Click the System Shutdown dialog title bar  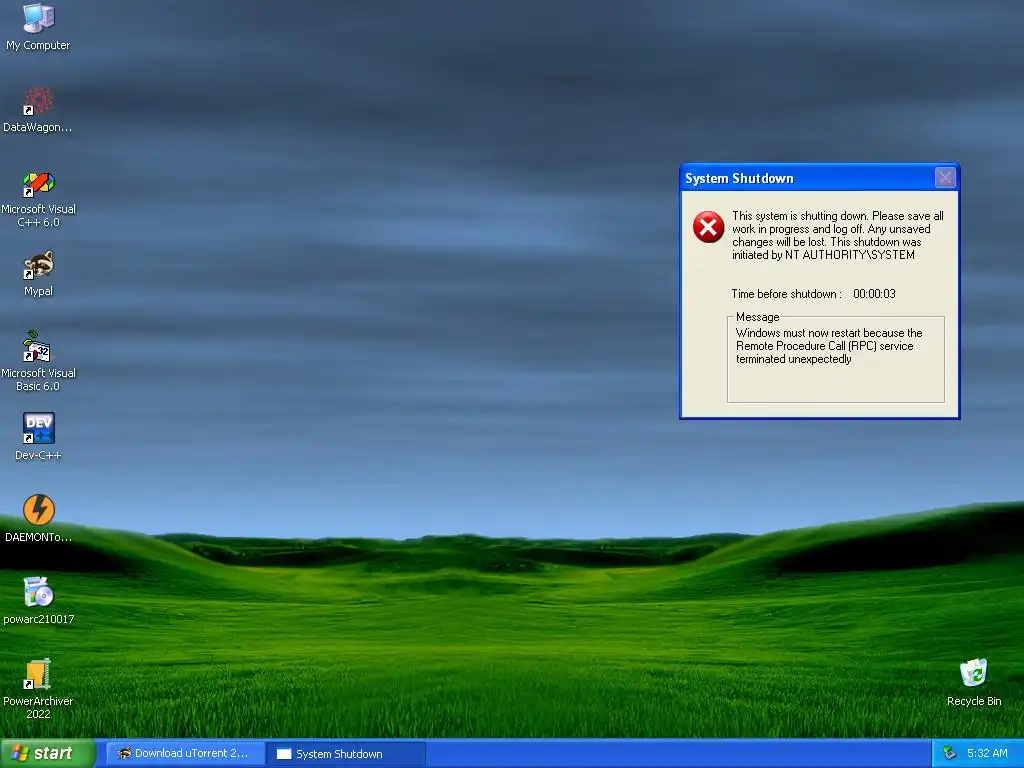tap(820, 178)
